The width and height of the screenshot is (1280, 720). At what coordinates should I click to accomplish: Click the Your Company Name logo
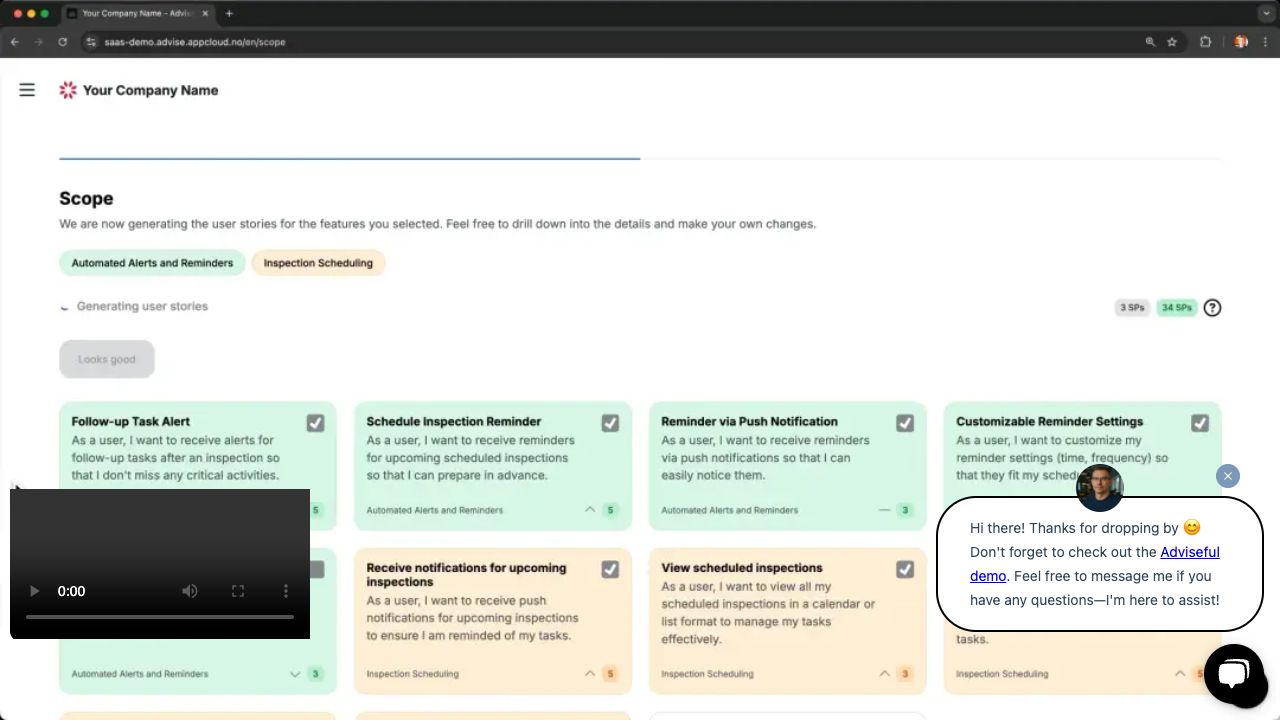(x=138, y=90)
